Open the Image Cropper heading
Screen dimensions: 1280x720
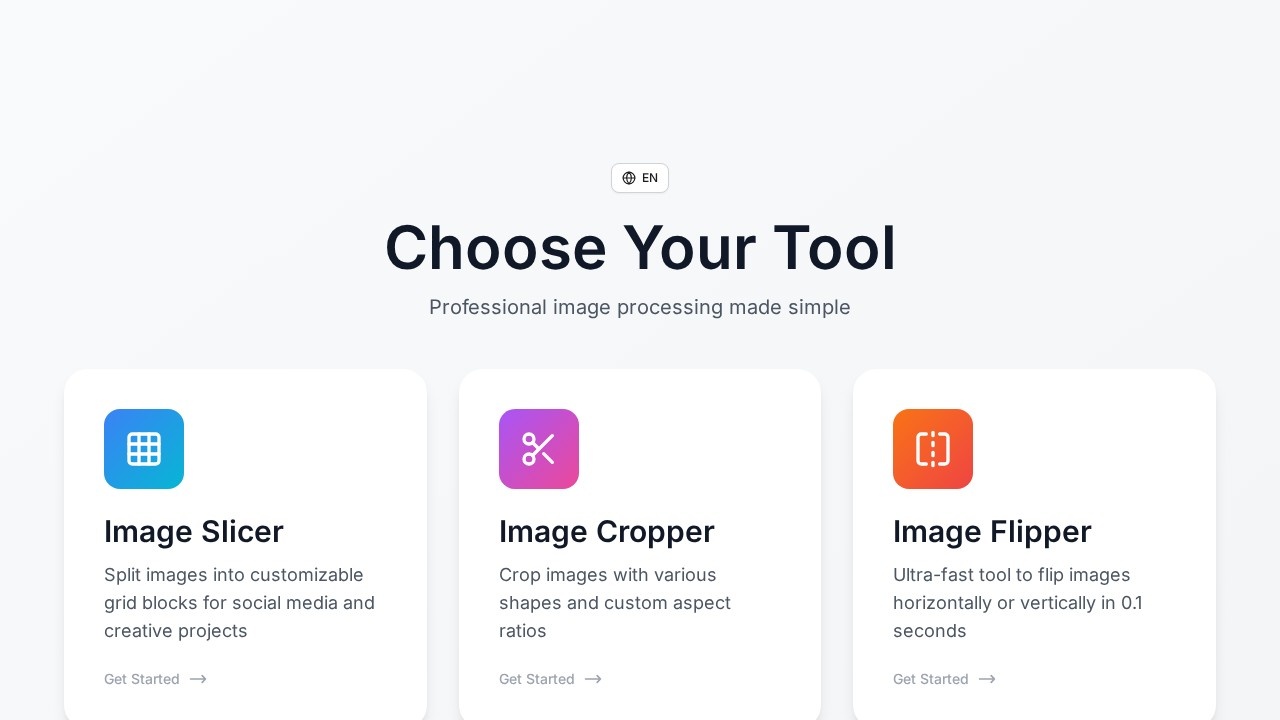click(x=607, y=531)
